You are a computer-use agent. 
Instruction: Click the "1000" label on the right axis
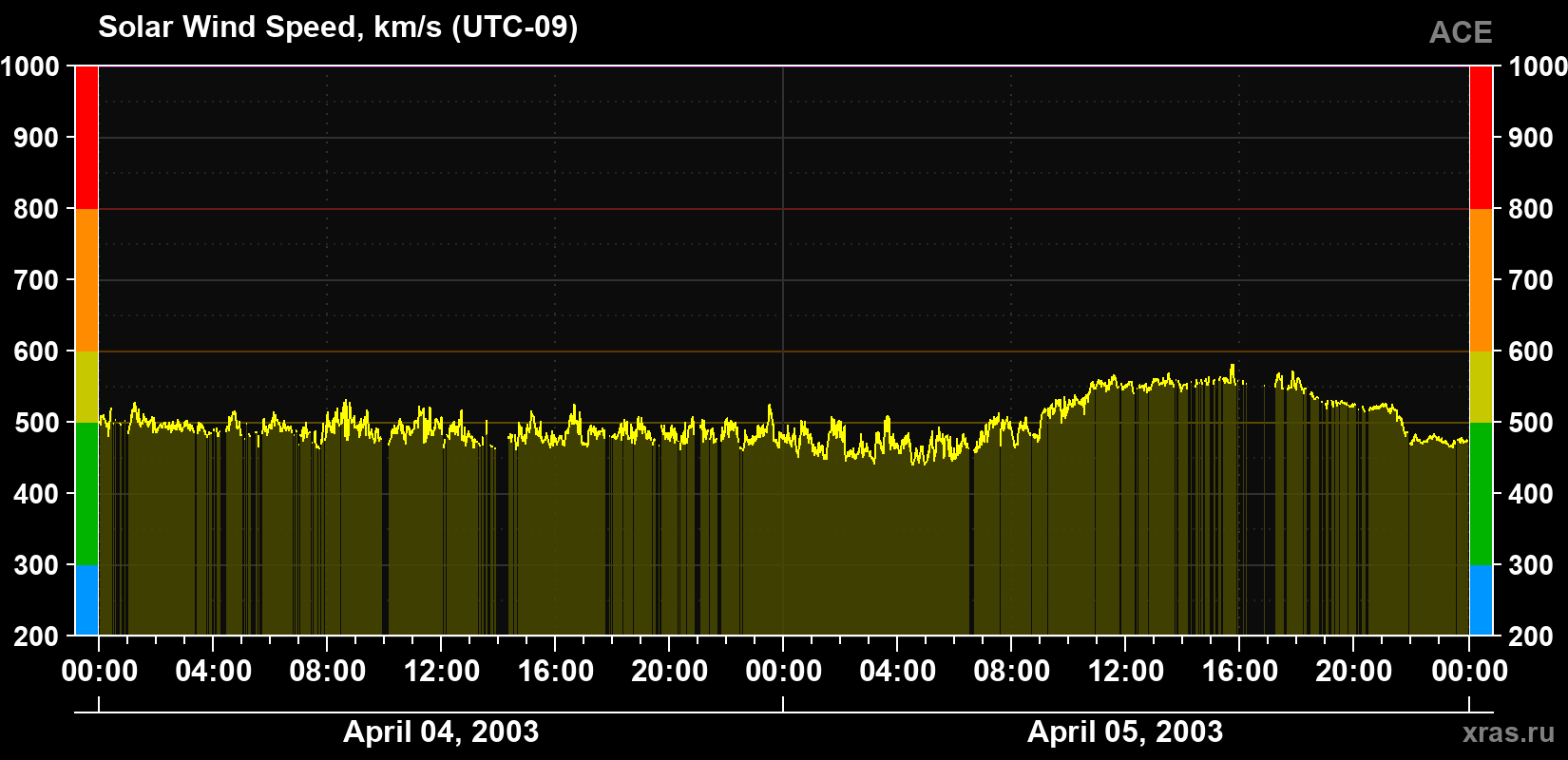click(1538, 66)
